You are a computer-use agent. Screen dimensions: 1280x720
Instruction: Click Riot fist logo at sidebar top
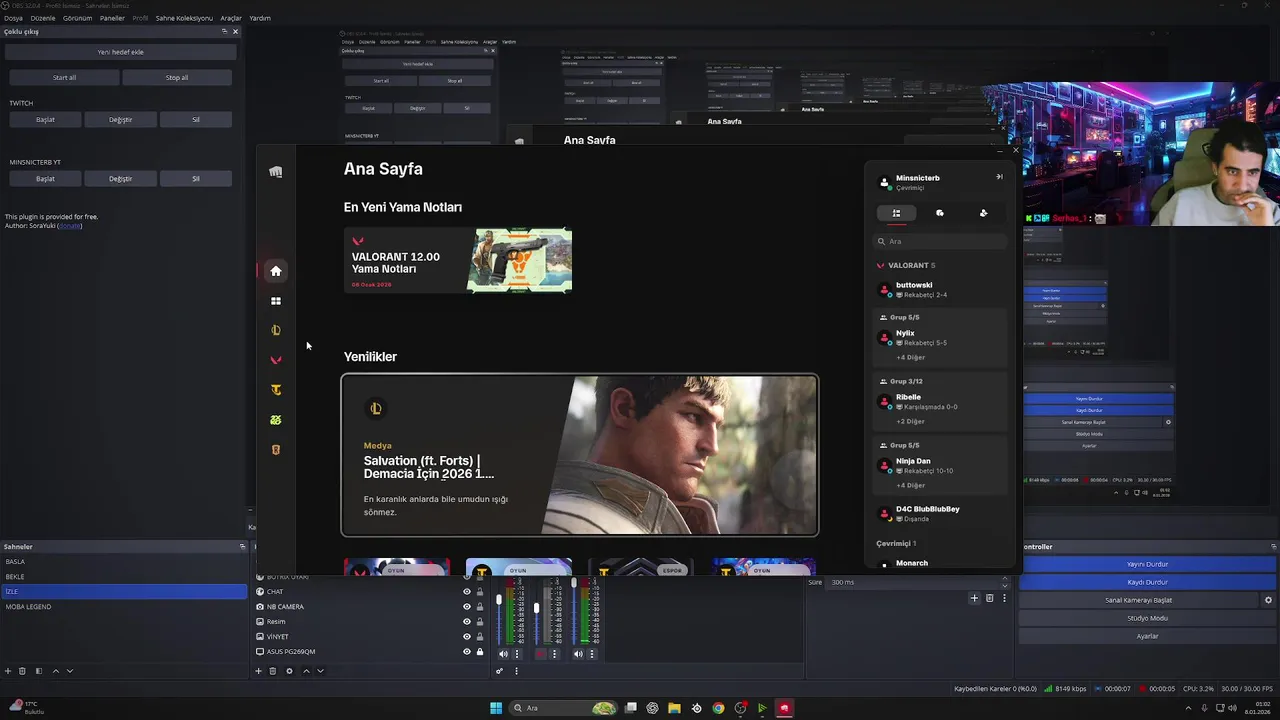click(x=276, y=172)
